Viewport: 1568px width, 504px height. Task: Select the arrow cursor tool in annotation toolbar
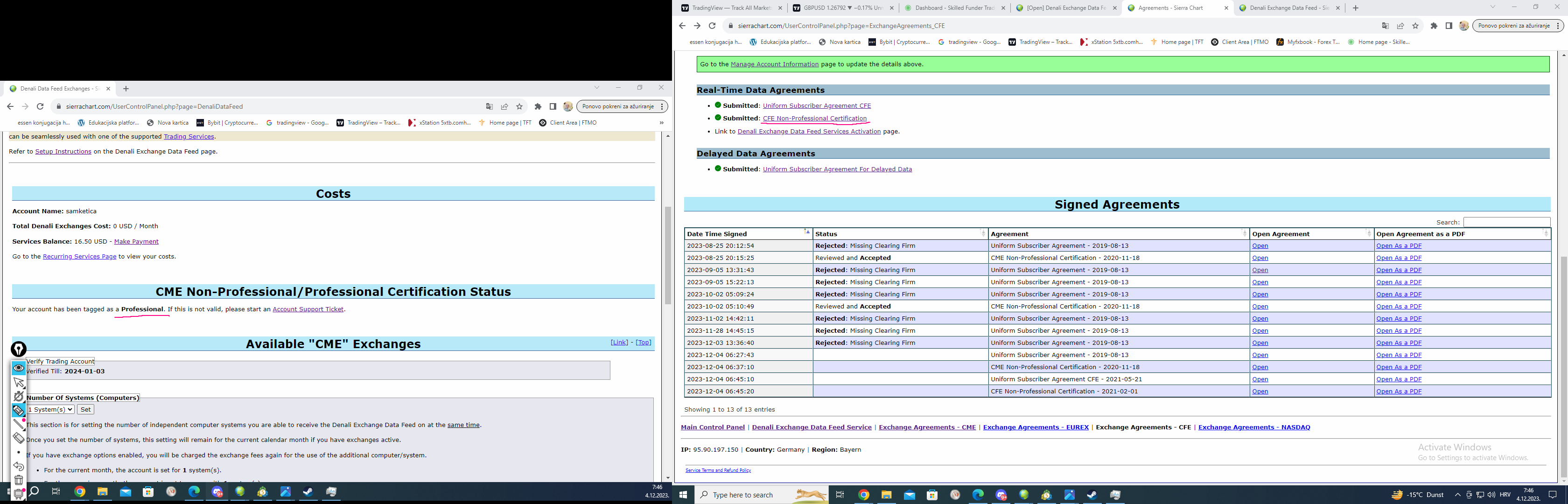(19, 382)
